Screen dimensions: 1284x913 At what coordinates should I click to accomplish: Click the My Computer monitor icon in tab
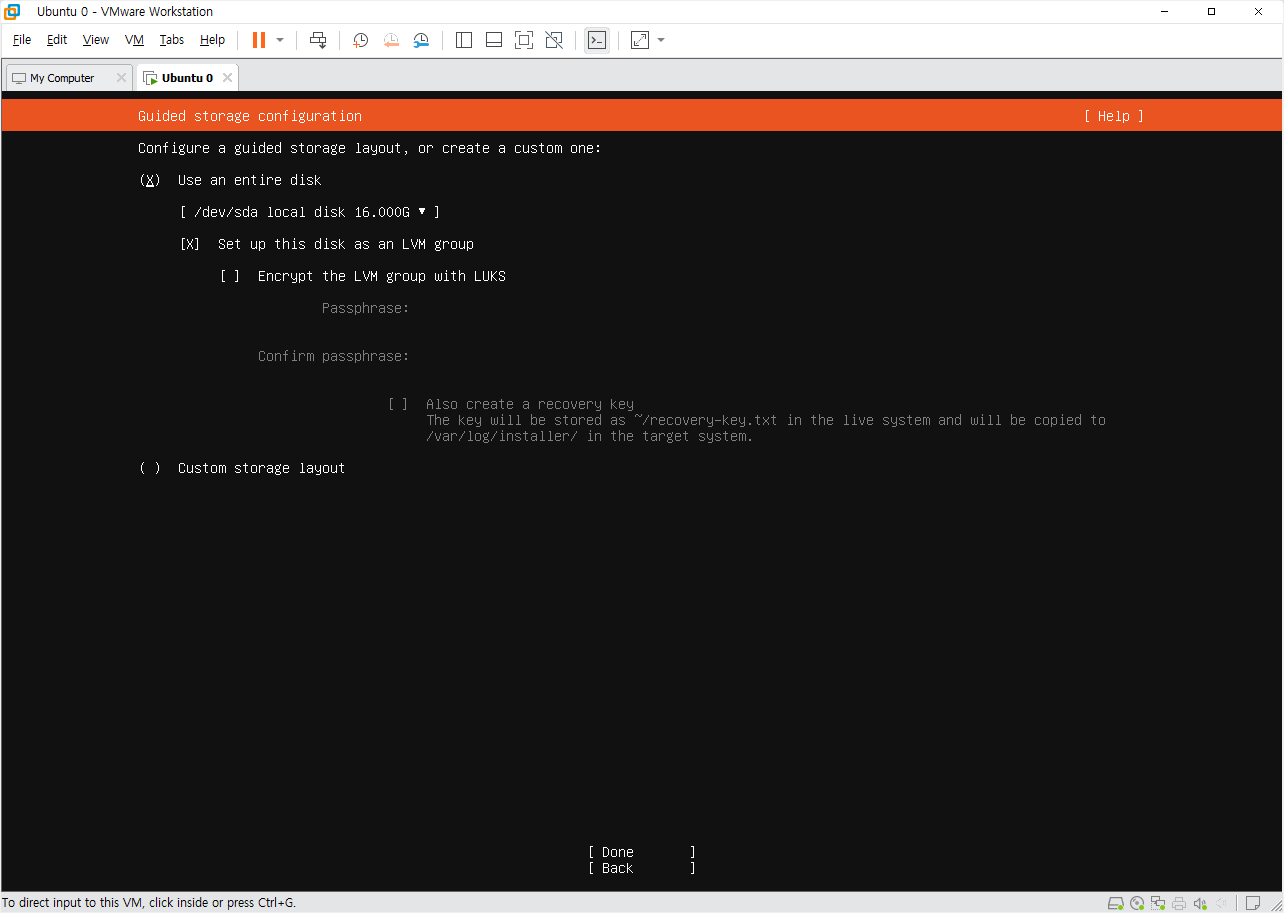tap(19, 78)
